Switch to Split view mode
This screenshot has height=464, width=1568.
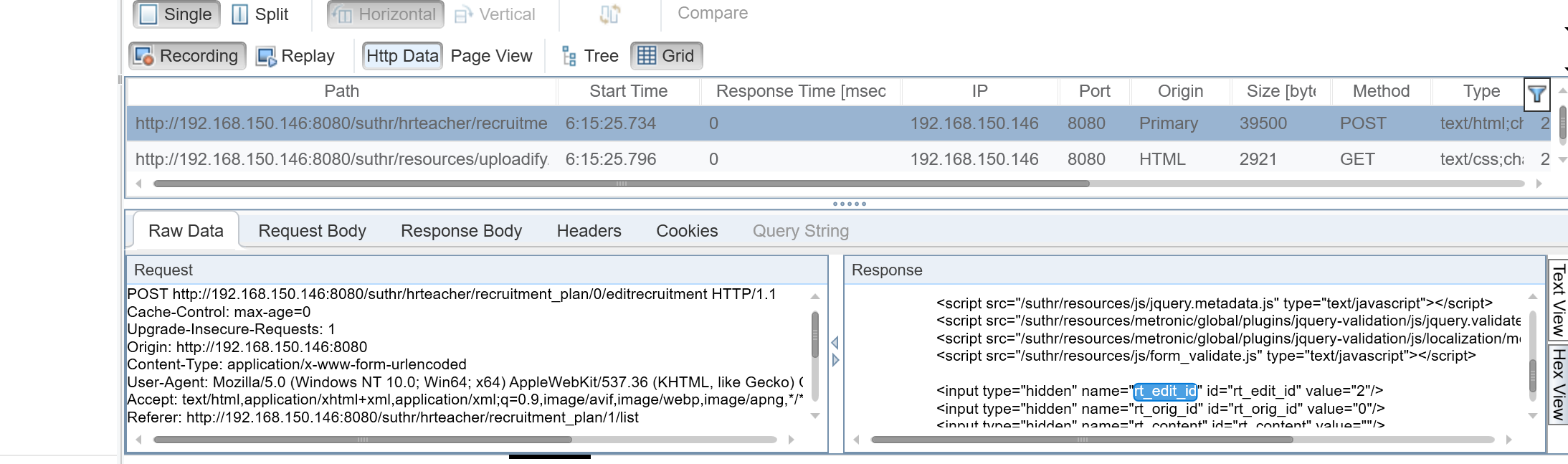click(x=260, y=14)
